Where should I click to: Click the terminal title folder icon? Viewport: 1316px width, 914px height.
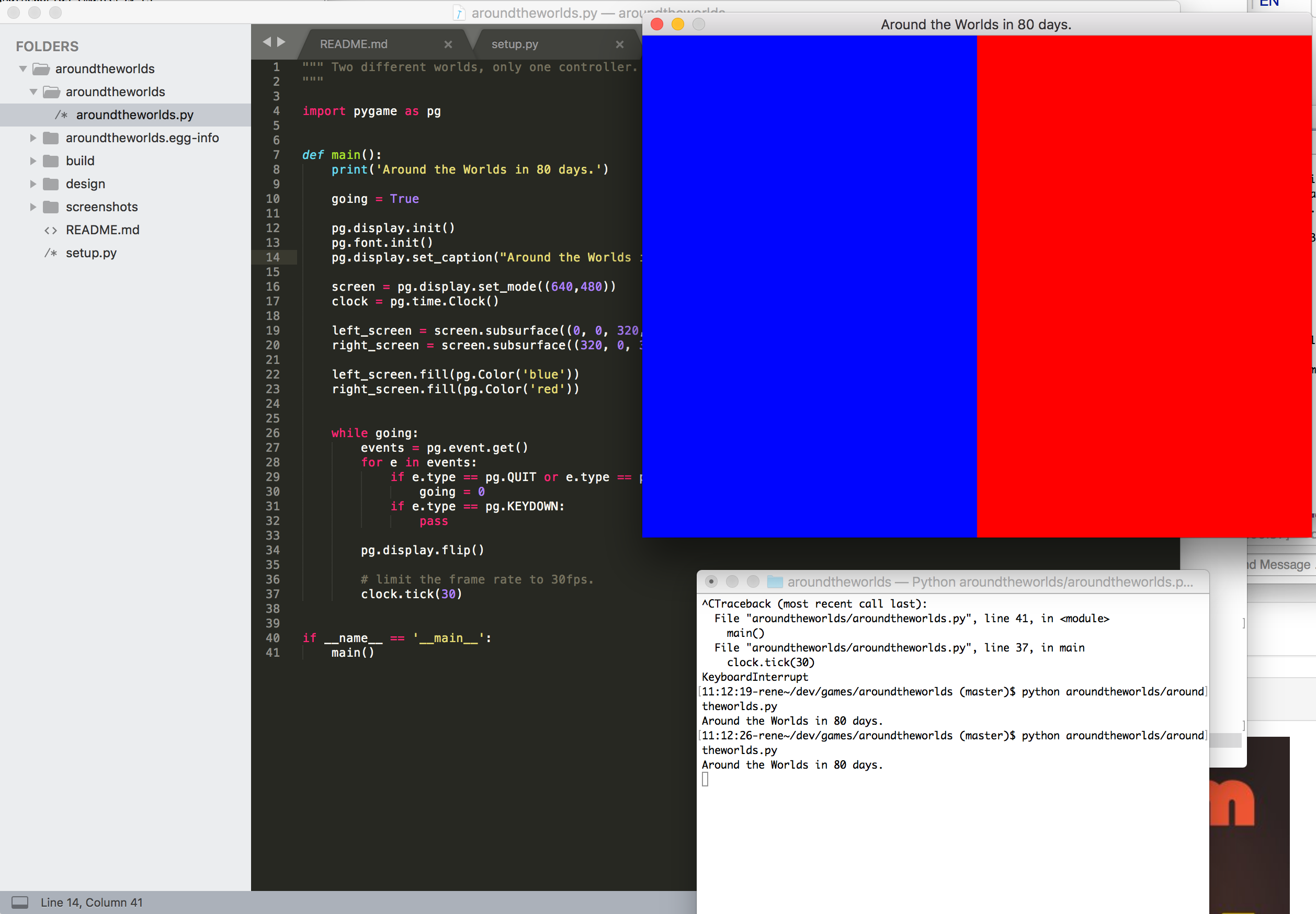[775, 582]
